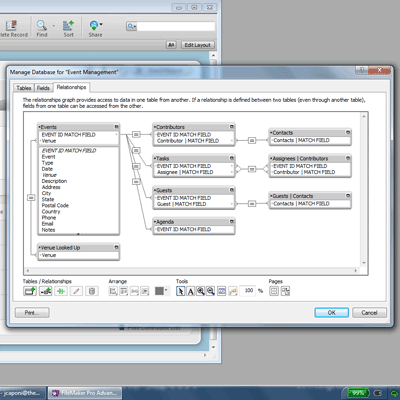Click the graph horizontal scrollbar right arrow
This screenshot has height=400, width=400.
click(356, 271)
